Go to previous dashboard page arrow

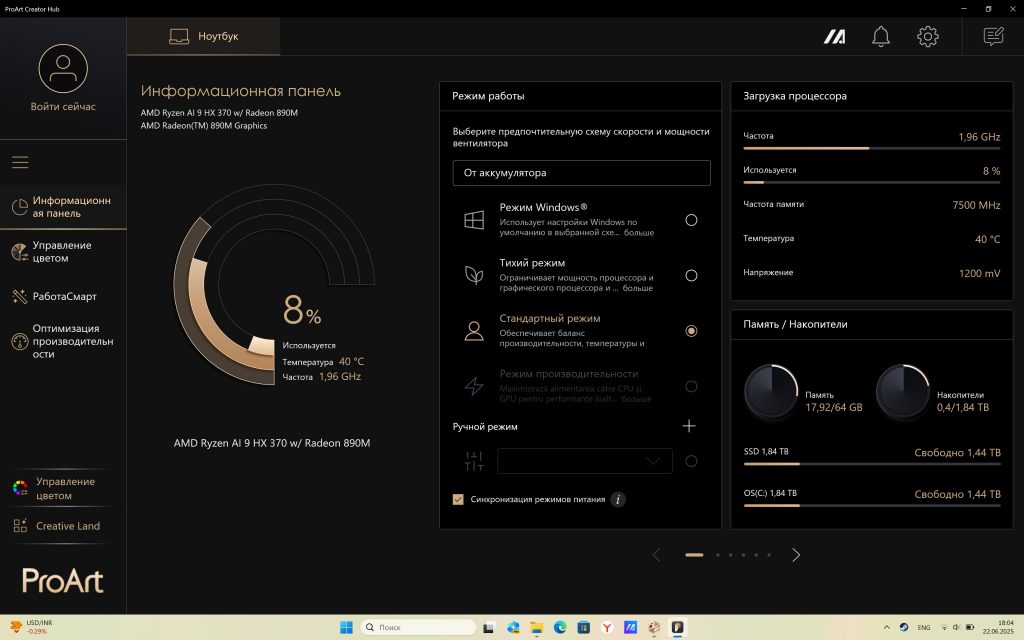pyautogui.click(x=656, y=555)
